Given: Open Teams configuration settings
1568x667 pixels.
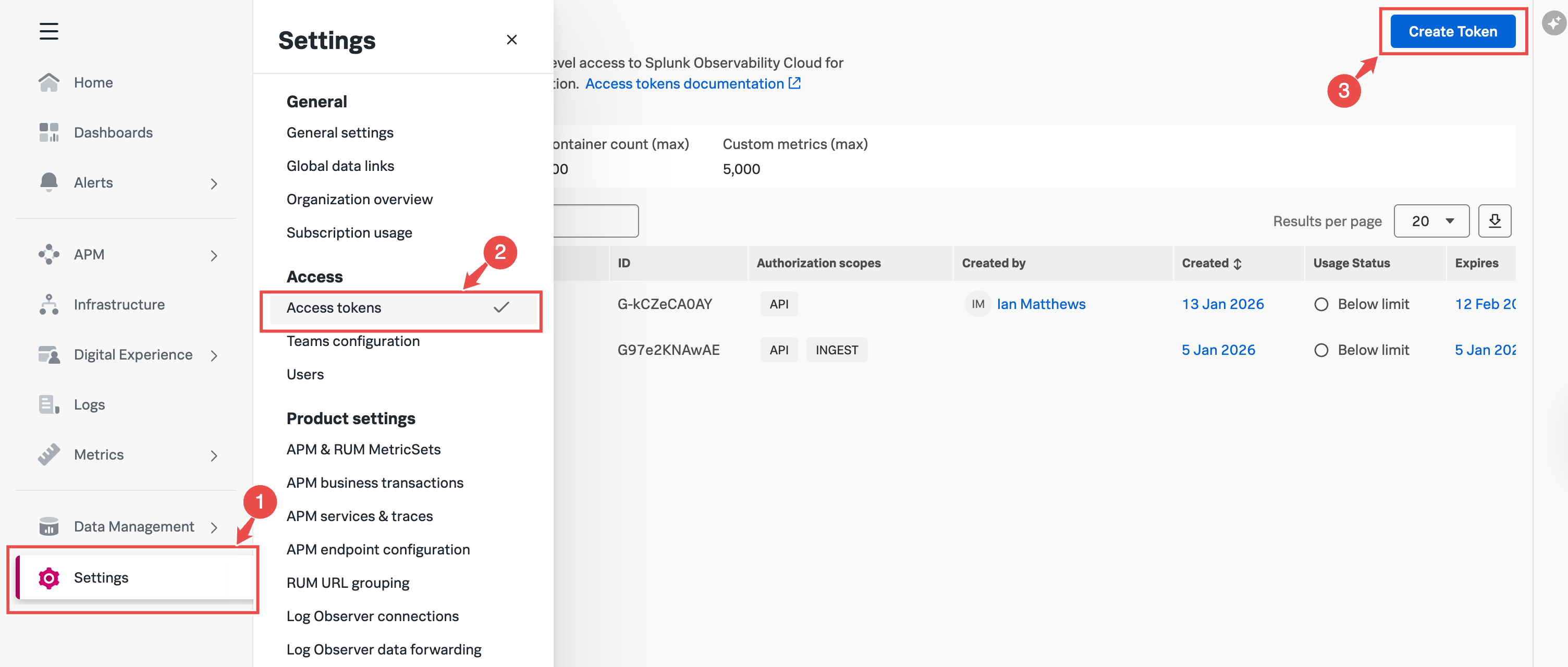Looking at the screenshot, I should pyautogui.click(x=353, y=341).
